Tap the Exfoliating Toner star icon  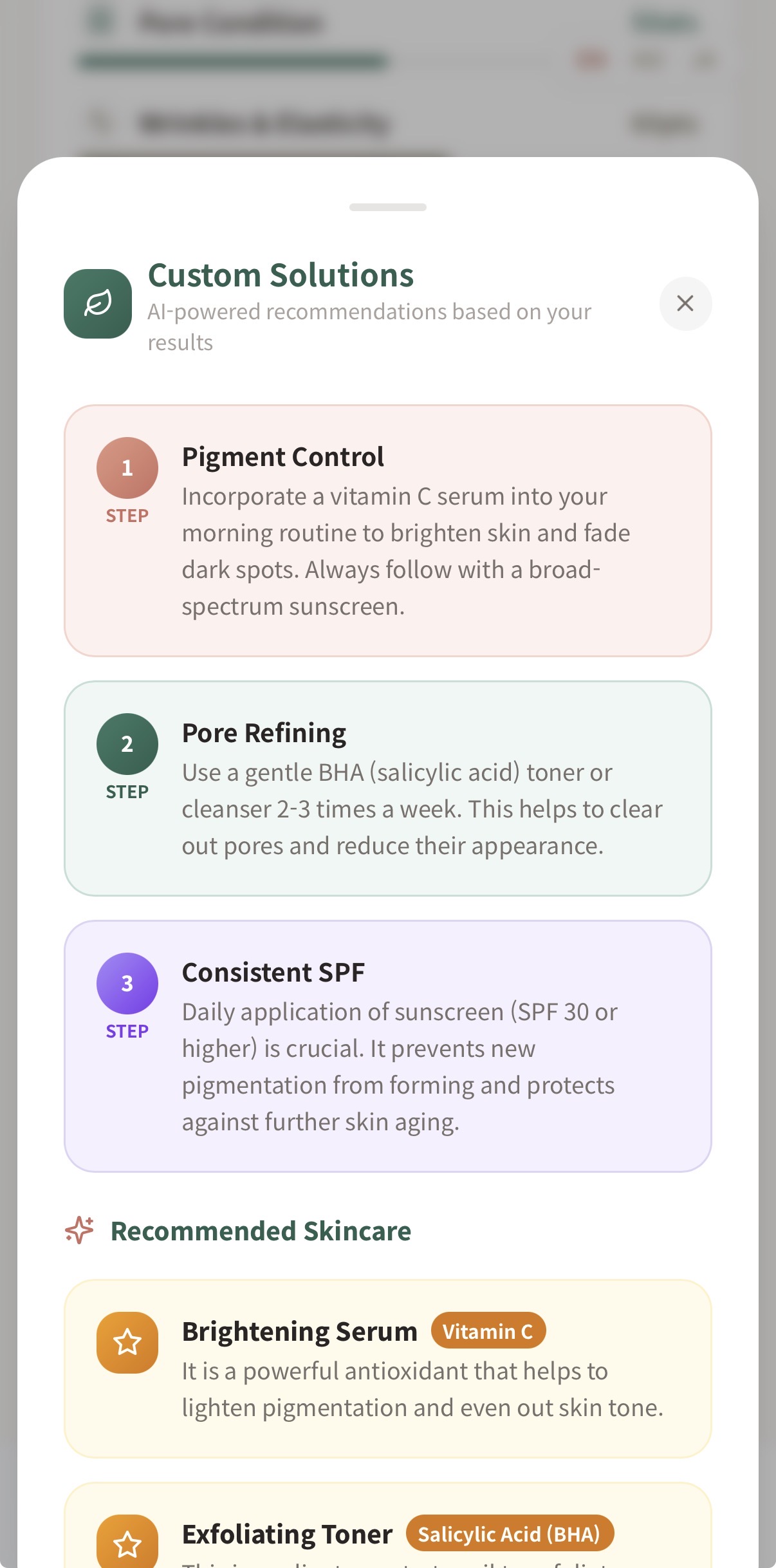pyautogui.click(x=127, y=1542)
